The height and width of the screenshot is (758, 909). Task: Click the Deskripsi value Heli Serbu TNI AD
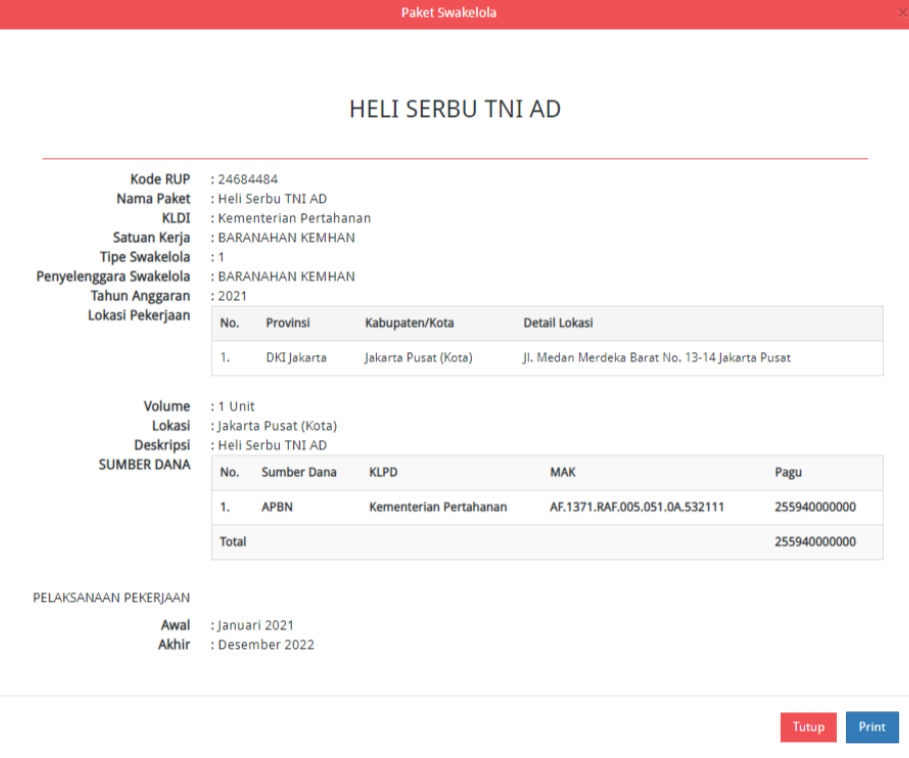click(272, 445)
